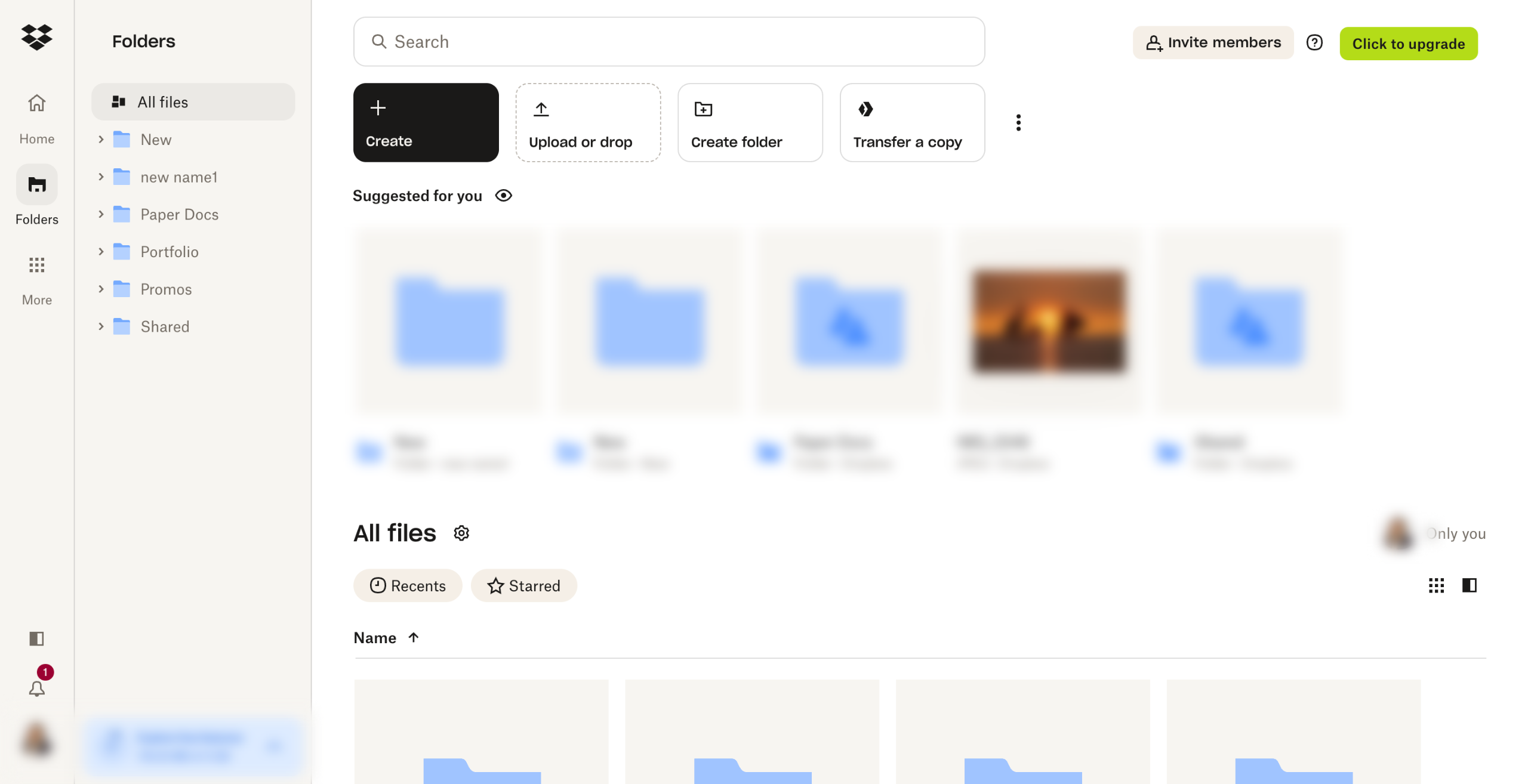Image resolution: width=1528 pixels, height=784 pixels.
Task: Click the Dropbox logo icon
Action: coord(37,37)
